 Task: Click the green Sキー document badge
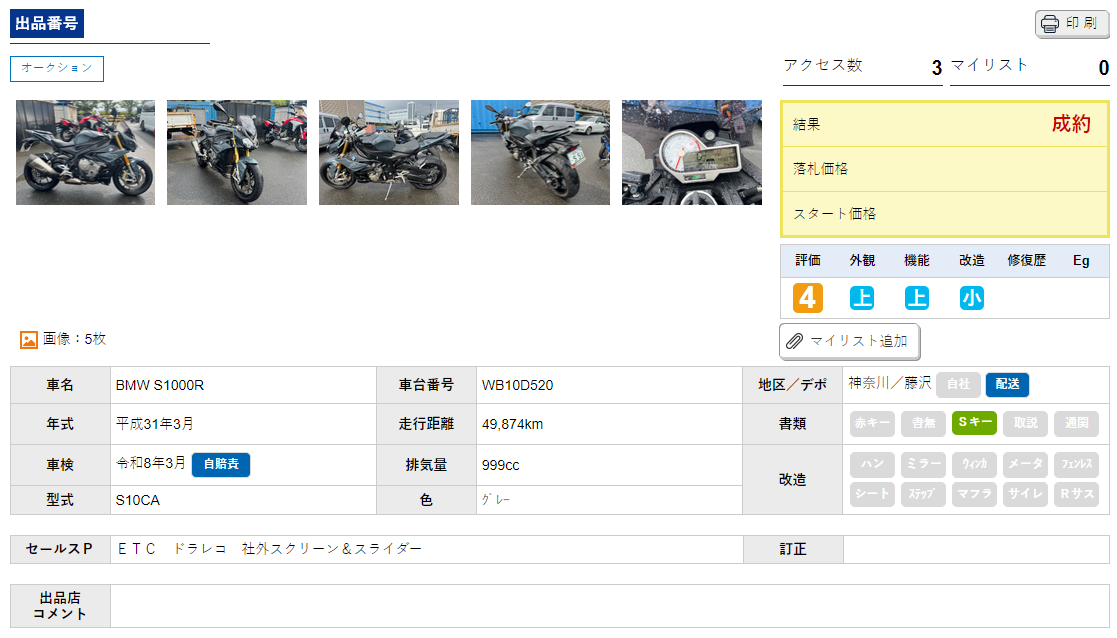[975, 423]
